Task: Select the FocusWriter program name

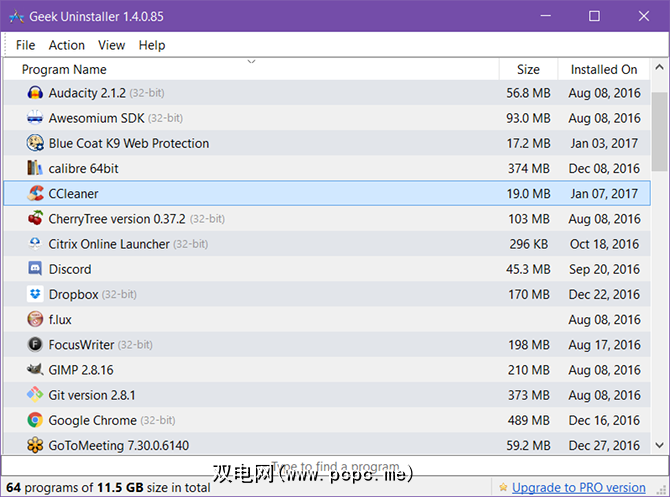Action: pos(81,345)
